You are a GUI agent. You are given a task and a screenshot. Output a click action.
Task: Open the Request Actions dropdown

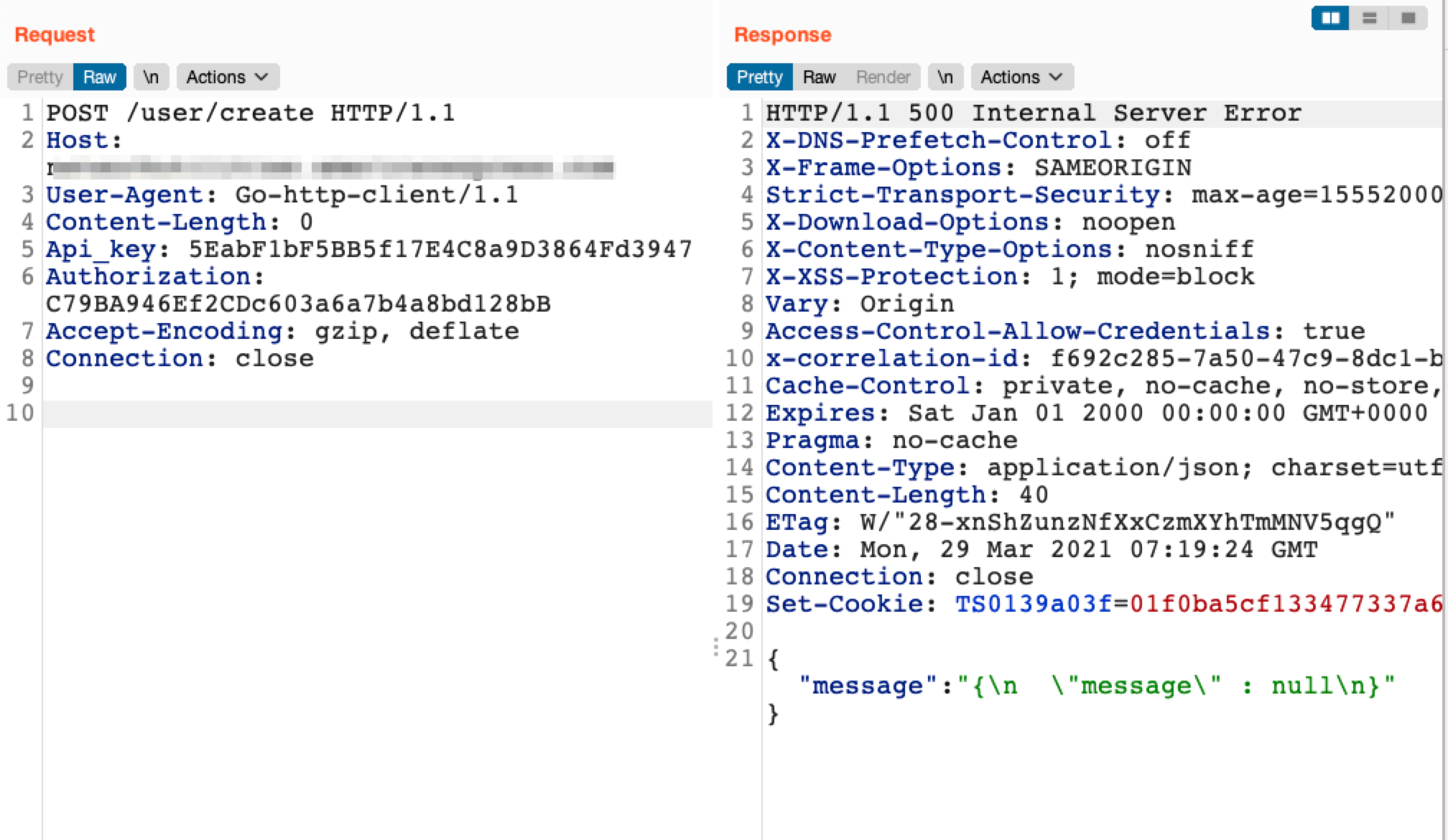pyautogui.click(x=228, y=77)
